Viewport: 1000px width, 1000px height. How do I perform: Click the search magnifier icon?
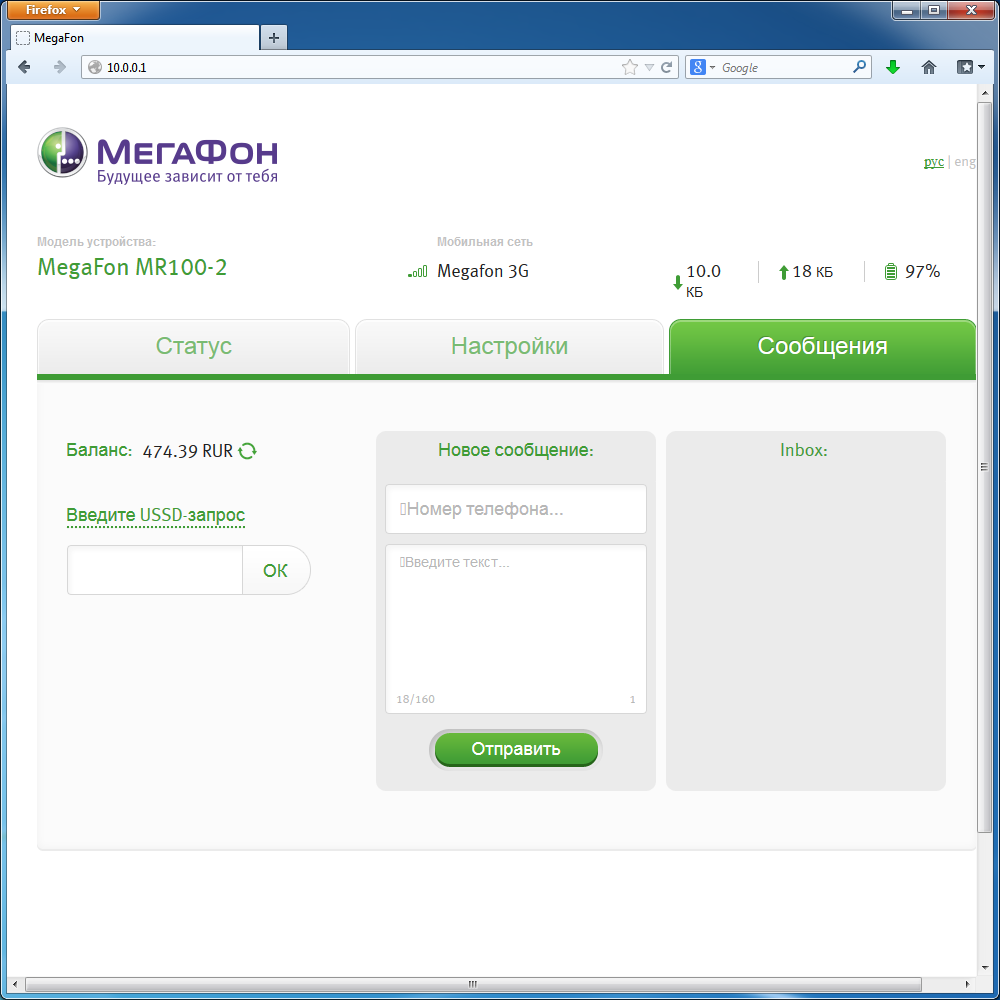tap(859, 66)
